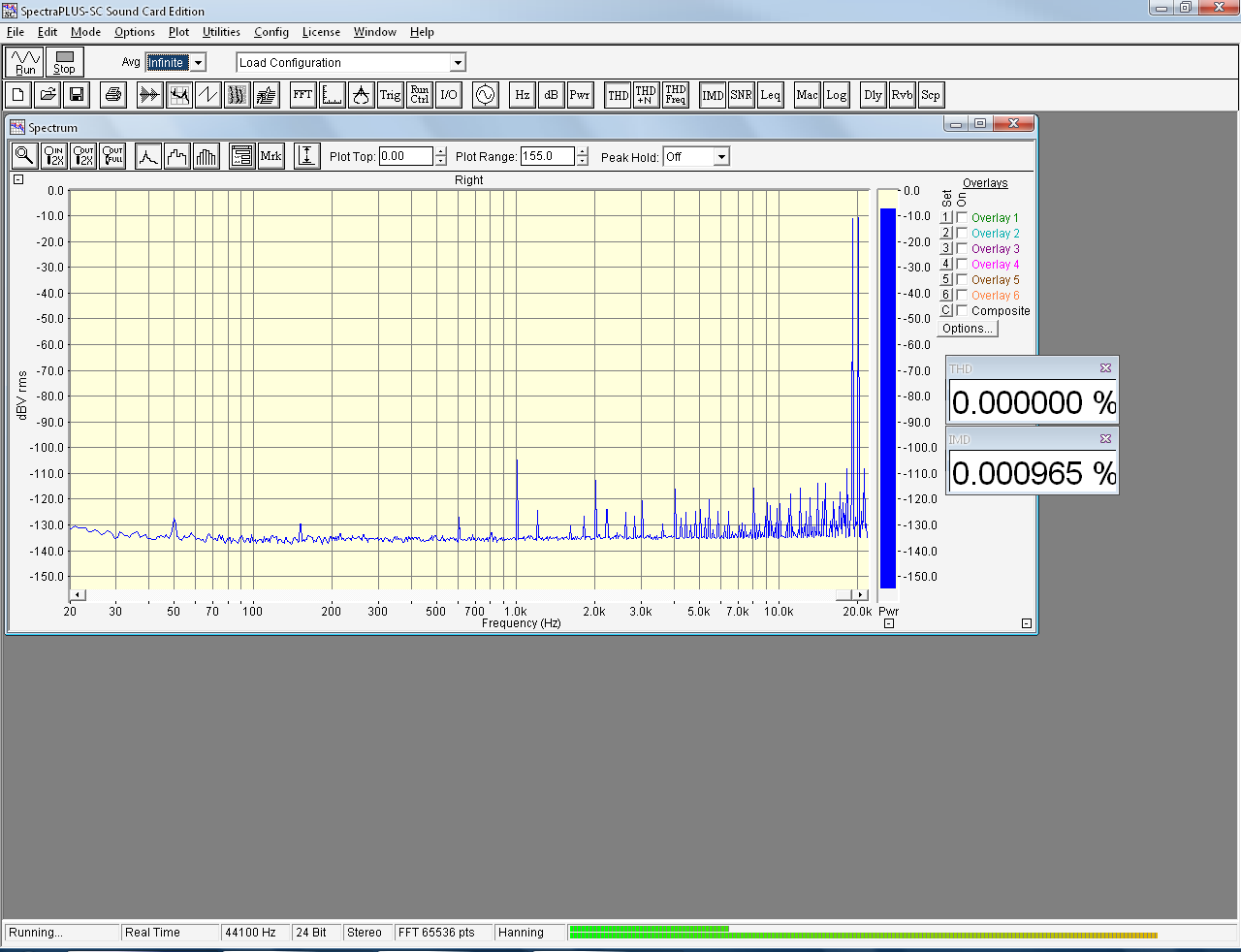Screen dimensions: 1241x952
Task: Click the autoscale vertical arrow icon
Action: pyautogui.click(x=307, y=155)
